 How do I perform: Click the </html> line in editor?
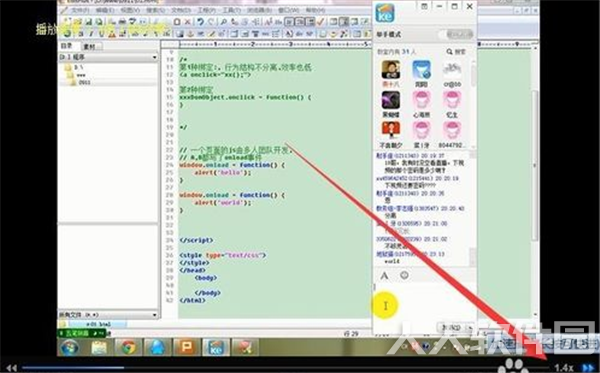click(x=192, y=300)
